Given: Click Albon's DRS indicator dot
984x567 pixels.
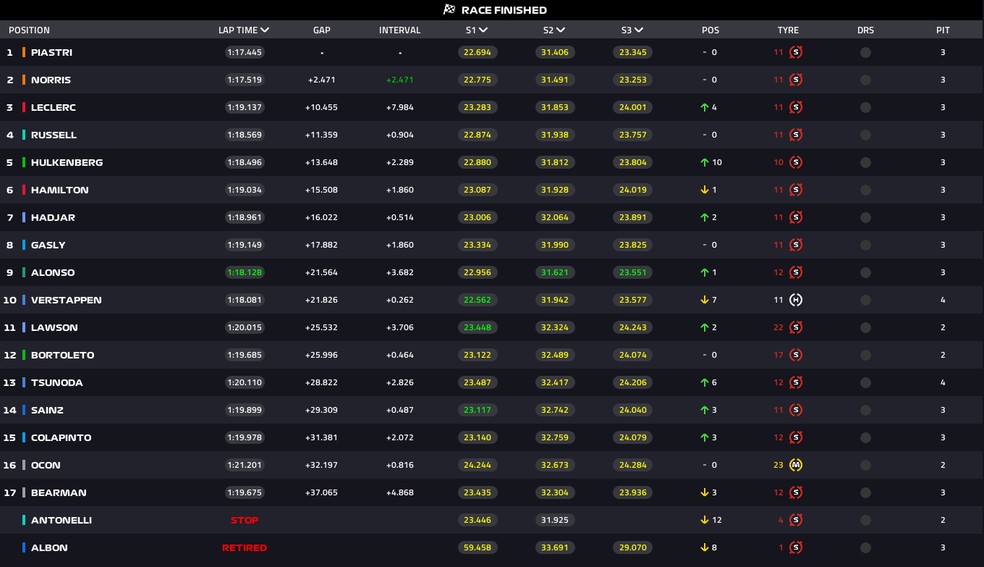Looking at the screenshot, I should 865,548.
